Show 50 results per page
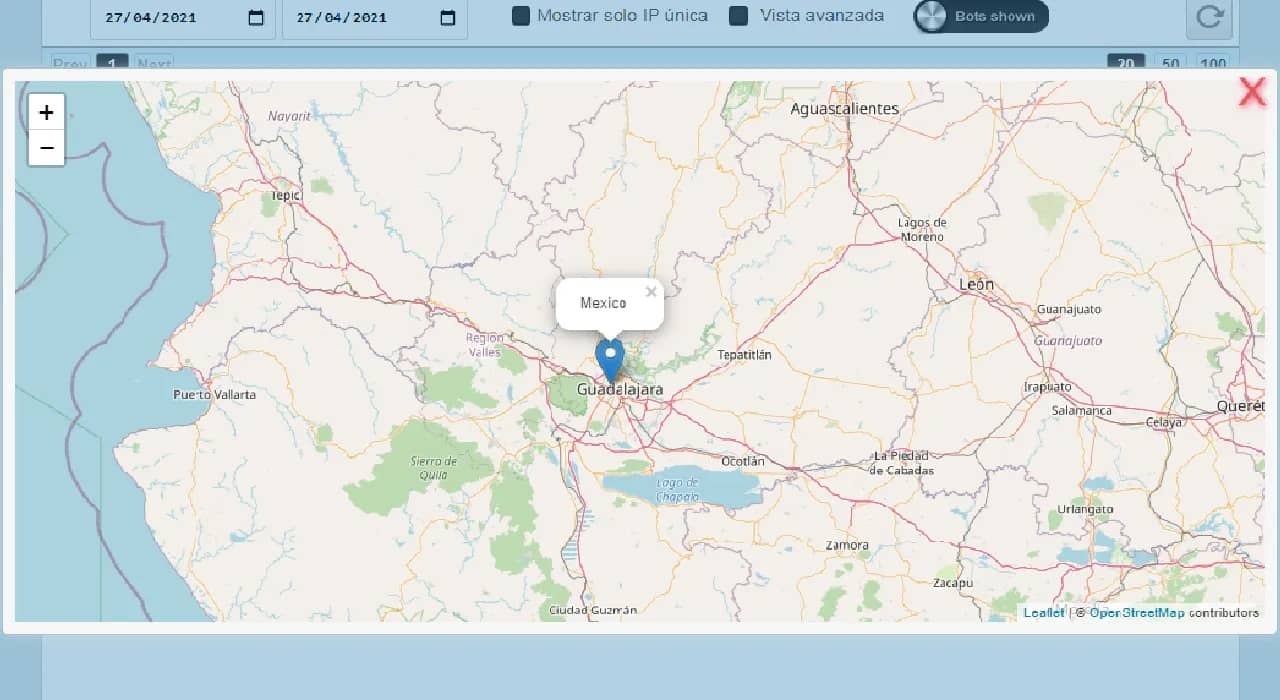Viewport: 1280px width, 700px height. 1170,63
